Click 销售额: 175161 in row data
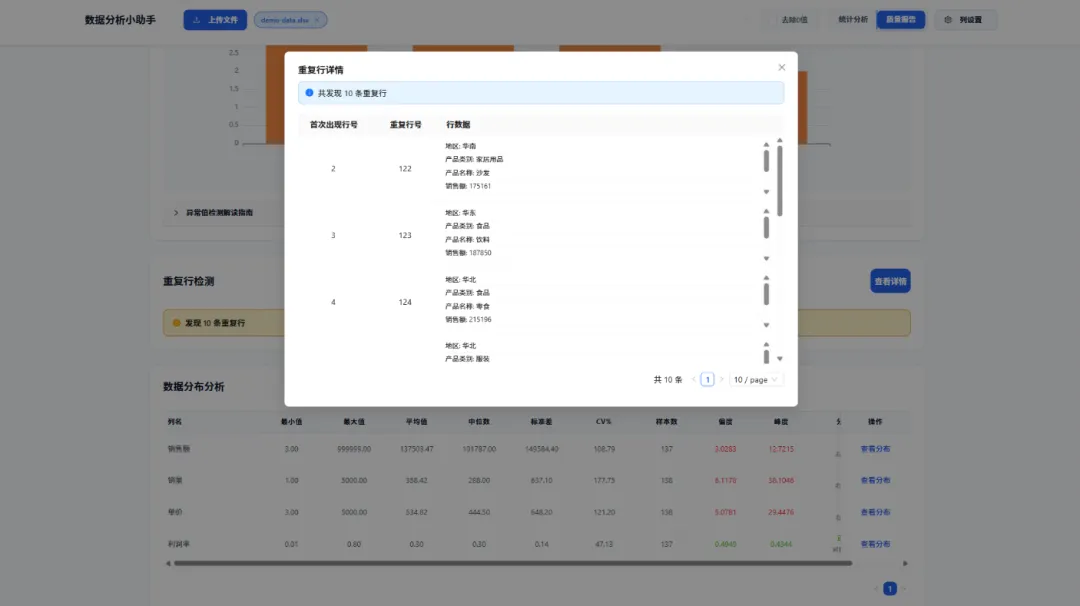The image size is (1080, 606). [x=468, y=186]
